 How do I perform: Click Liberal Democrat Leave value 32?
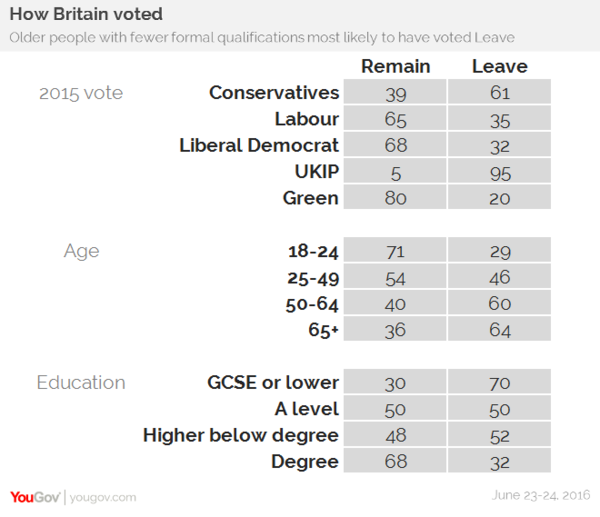click(499, 145)
